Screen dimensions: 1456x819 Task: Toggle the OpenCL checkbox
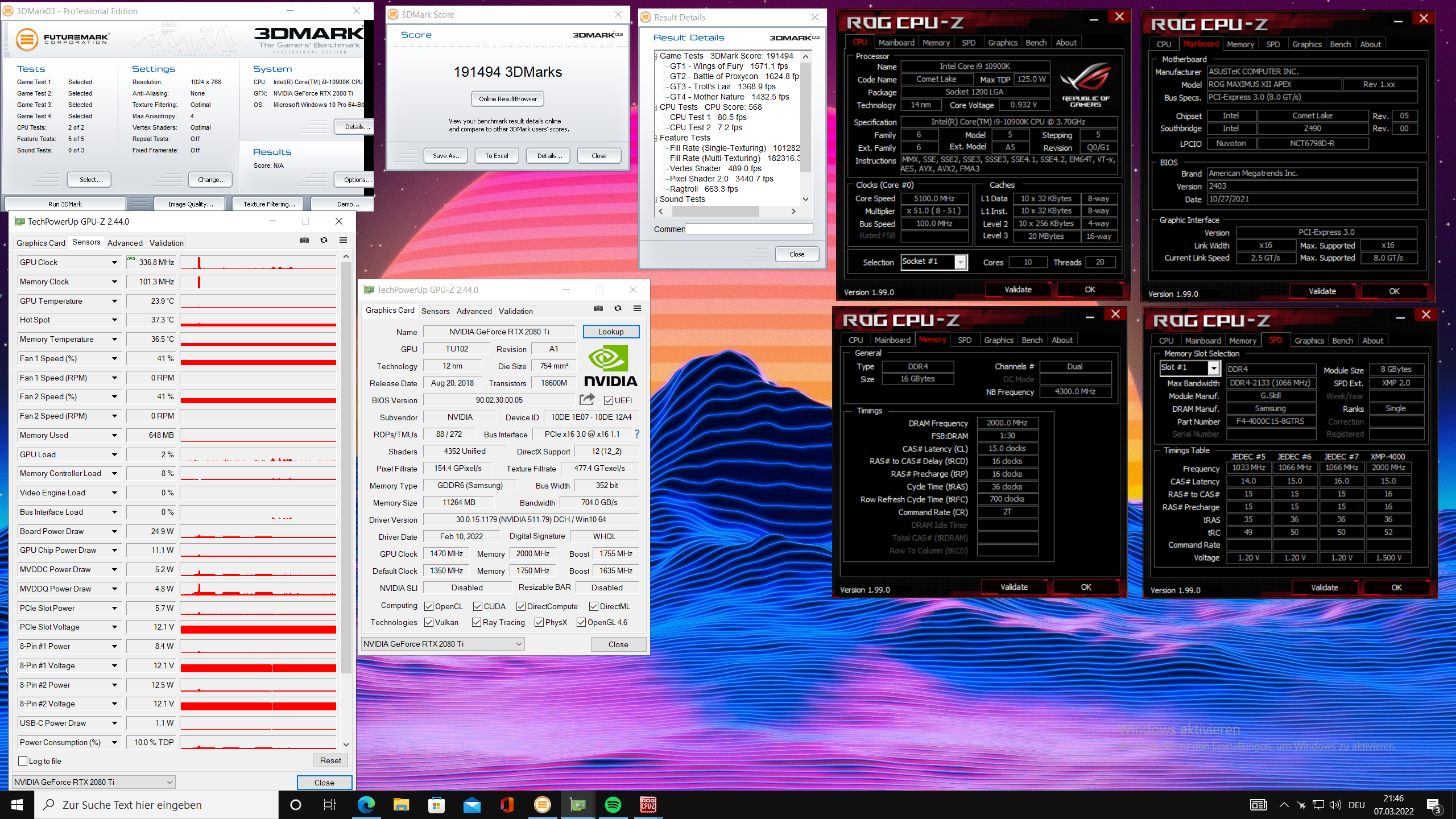[429, 606]
